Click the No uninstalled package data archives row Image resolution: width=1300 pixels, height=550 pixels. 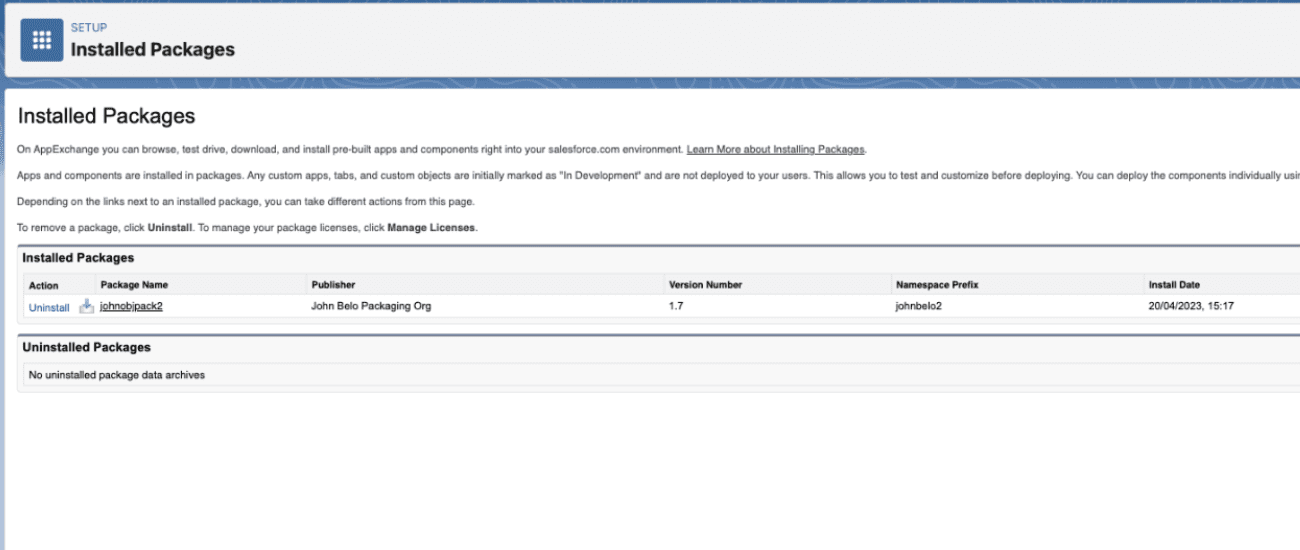(x=117, y=375)
